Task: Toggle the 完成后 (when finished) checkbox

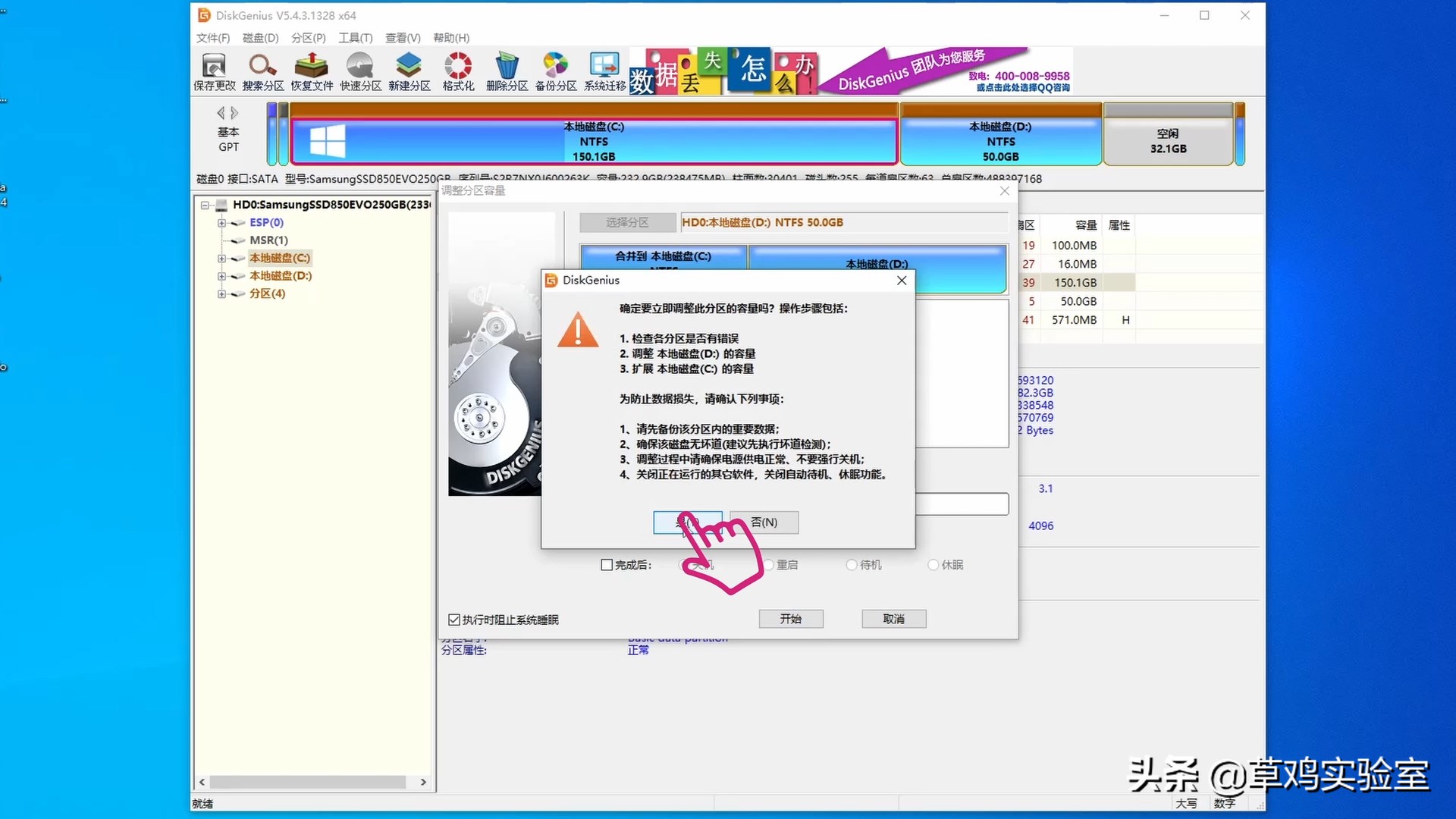Action: pyautogui.click(x=607, y=565)
